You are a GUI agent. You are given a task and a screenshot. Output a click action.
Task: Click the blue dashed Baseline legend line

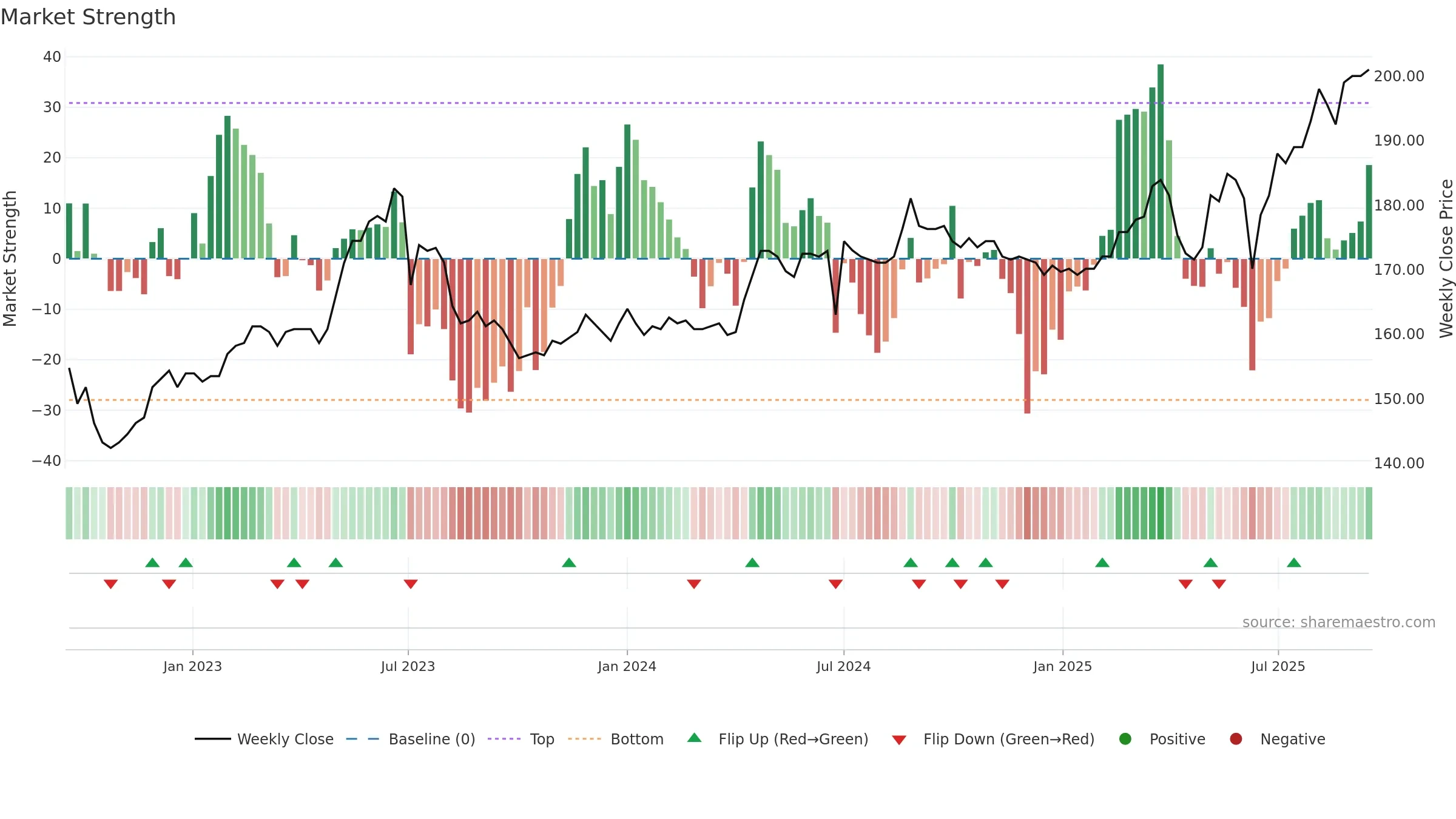coord(363,739)
